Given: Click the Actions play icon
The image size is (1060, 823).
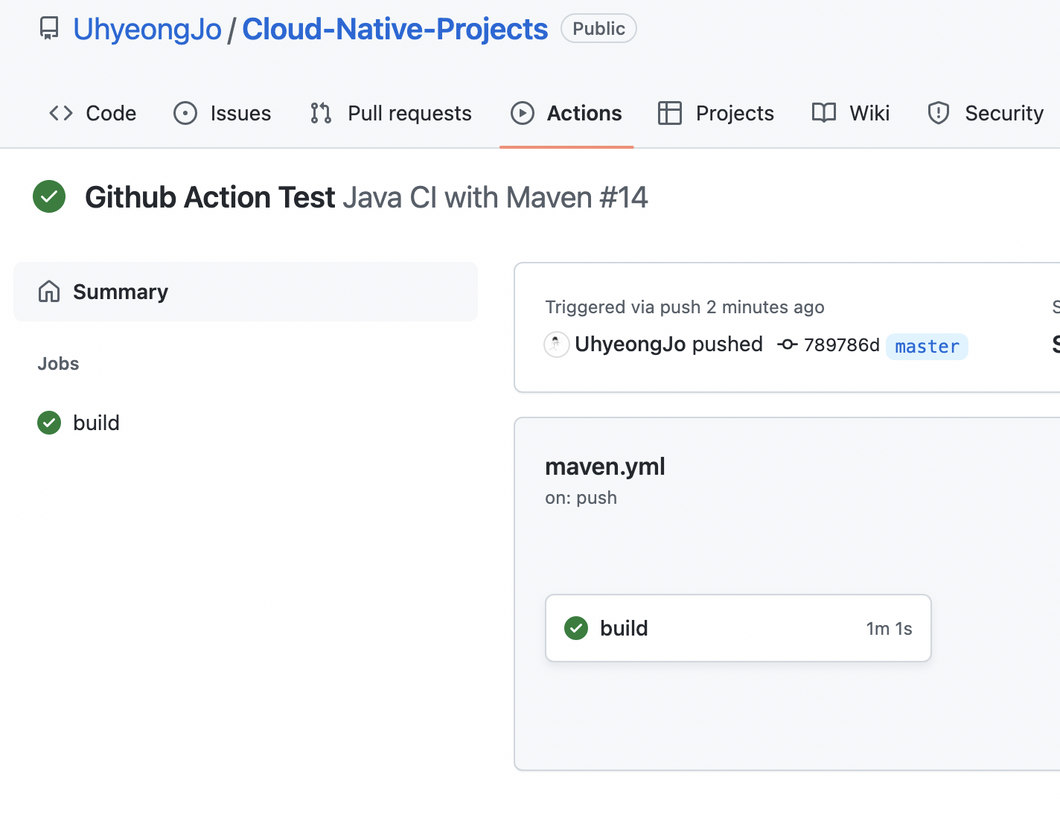Looking at the screenshot, I should tap(522, 113).
